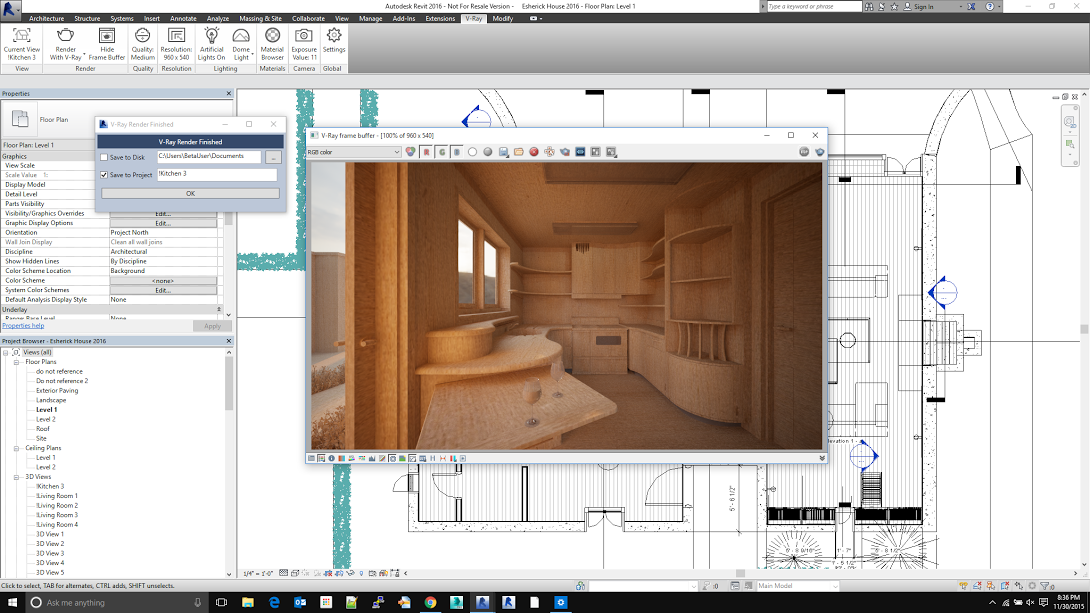Toggle red channel in frame buffer

pyautogui.click(x=426, y=152)
